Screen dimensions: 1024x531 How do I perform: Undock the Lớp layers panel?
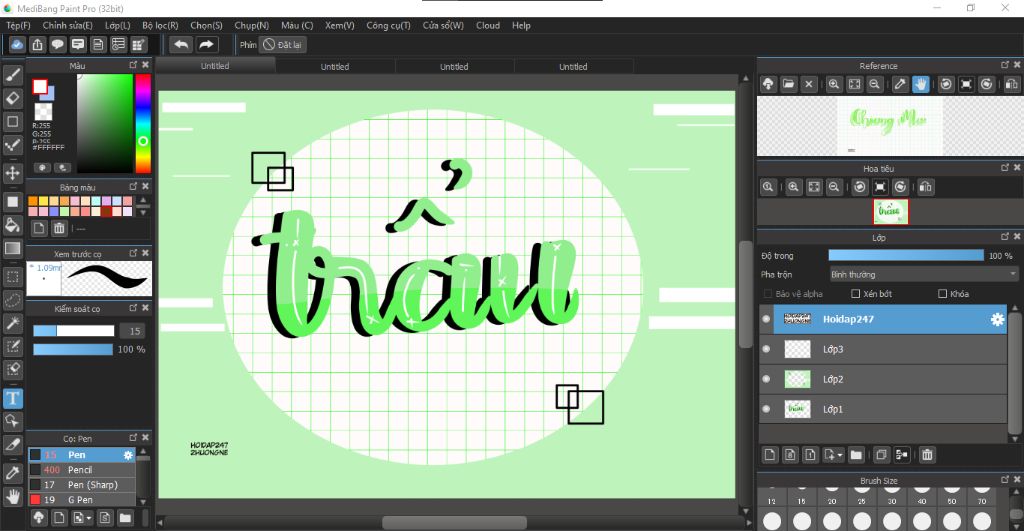coord(1005,237)
